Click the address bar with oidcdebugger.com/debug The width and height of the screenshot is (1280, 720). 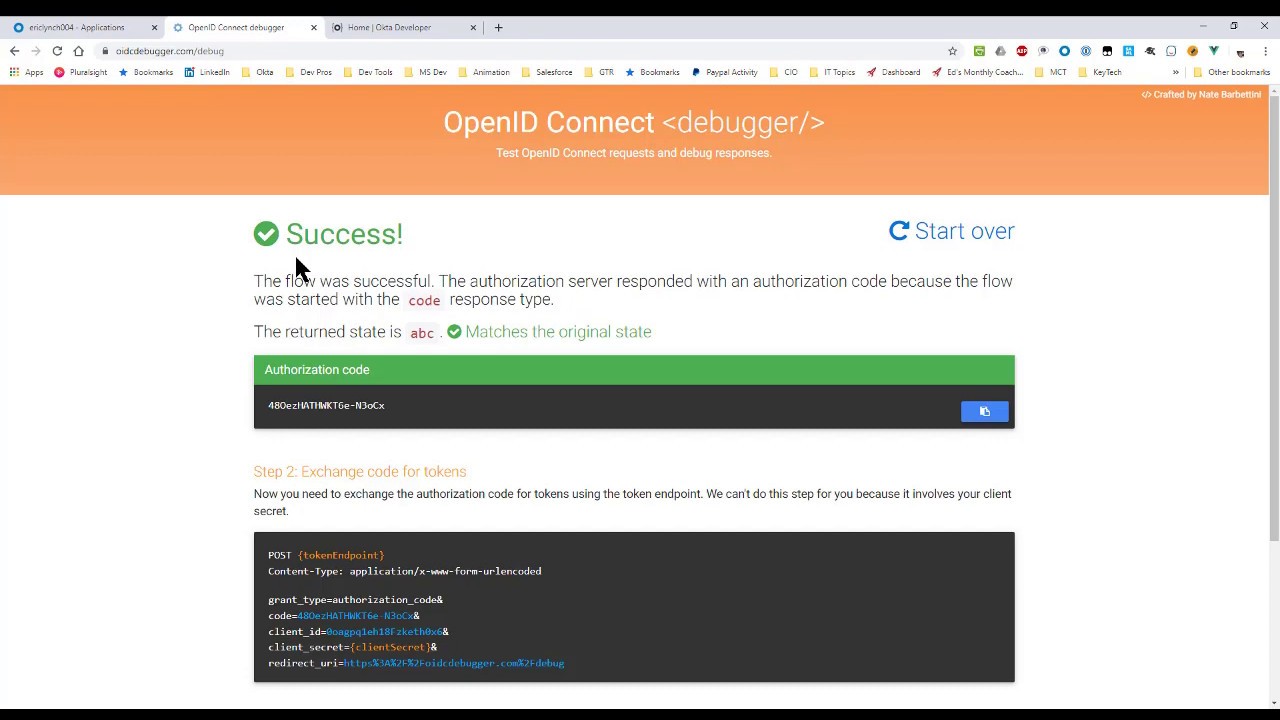520,51
